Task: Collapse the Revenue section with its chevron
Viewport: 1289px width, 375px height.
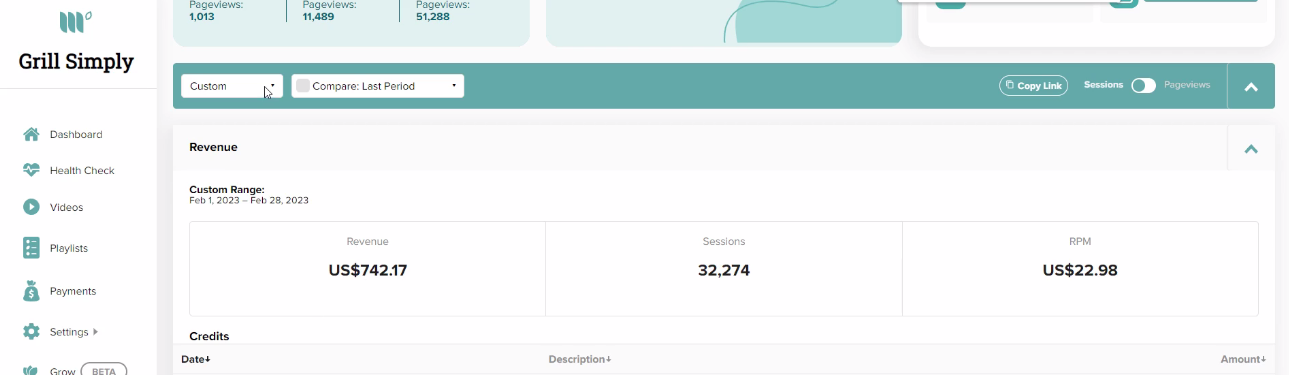Action: point(1251,149)
